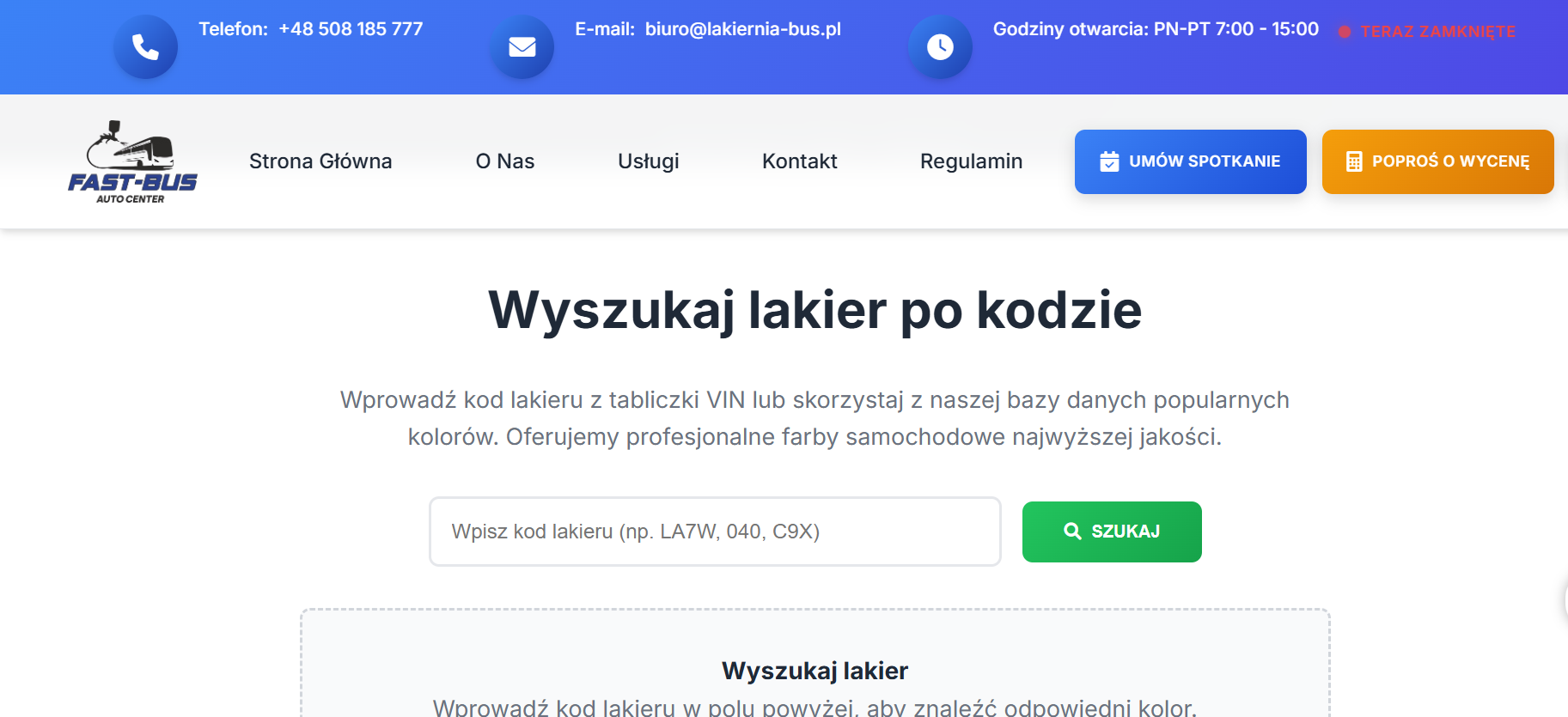1568x717 pixels.
Task: Click the green Szukaj button
Action: tap(1112, 532)
